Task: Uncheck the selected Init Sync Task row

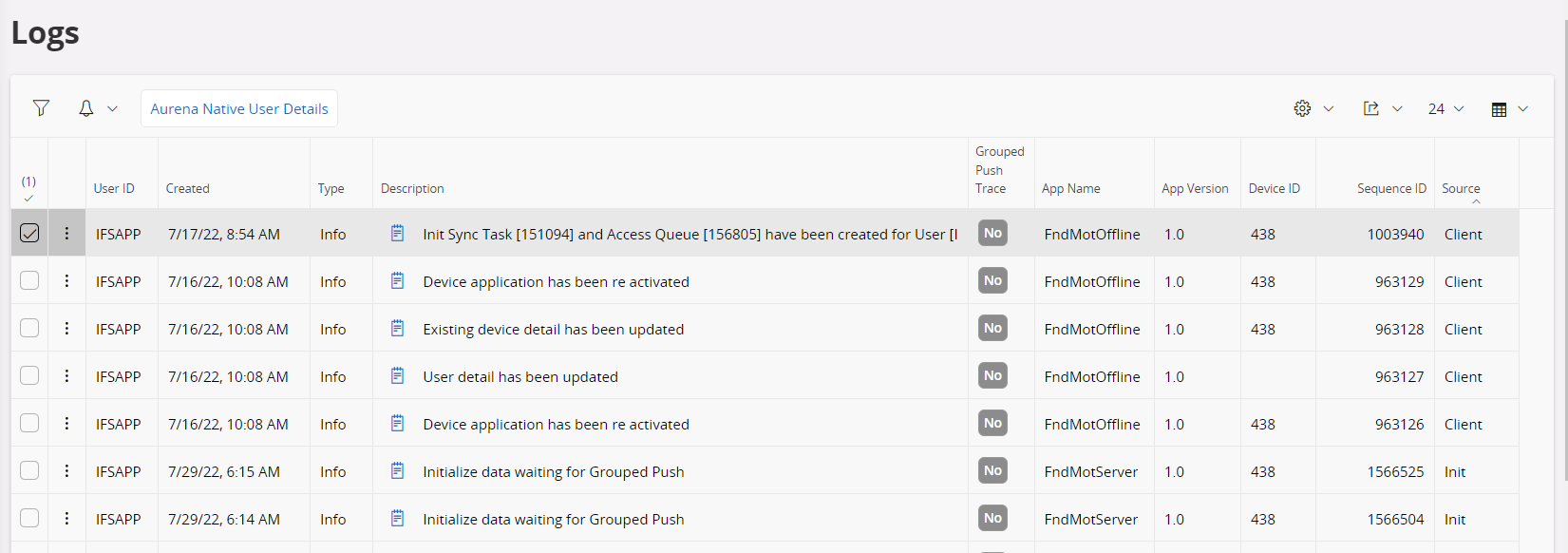Action: [x=29, y=234]
